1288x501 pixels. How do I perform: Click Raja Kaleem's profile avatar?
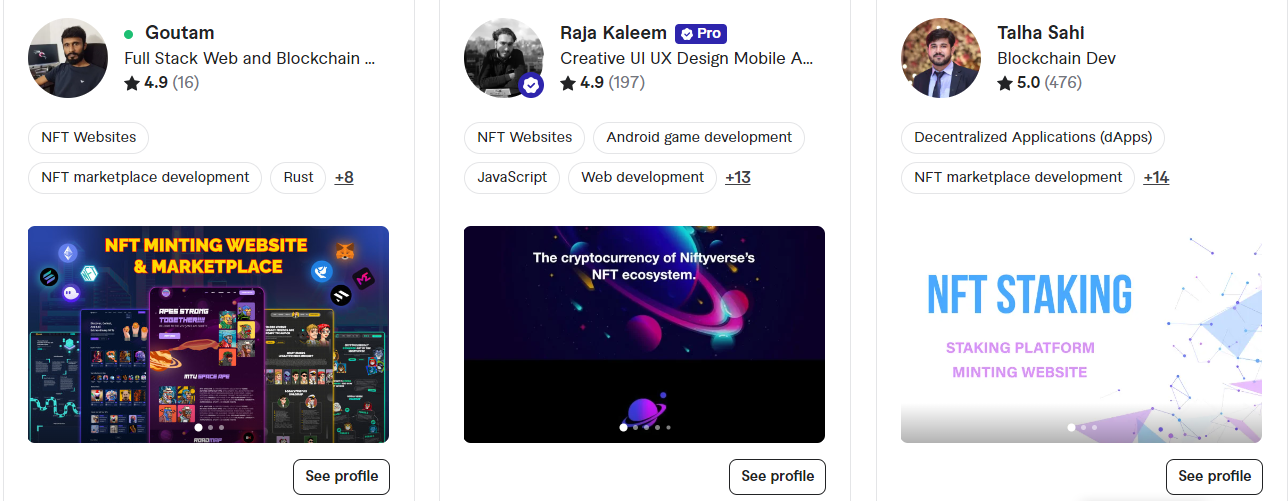click(x=504, y=58)
